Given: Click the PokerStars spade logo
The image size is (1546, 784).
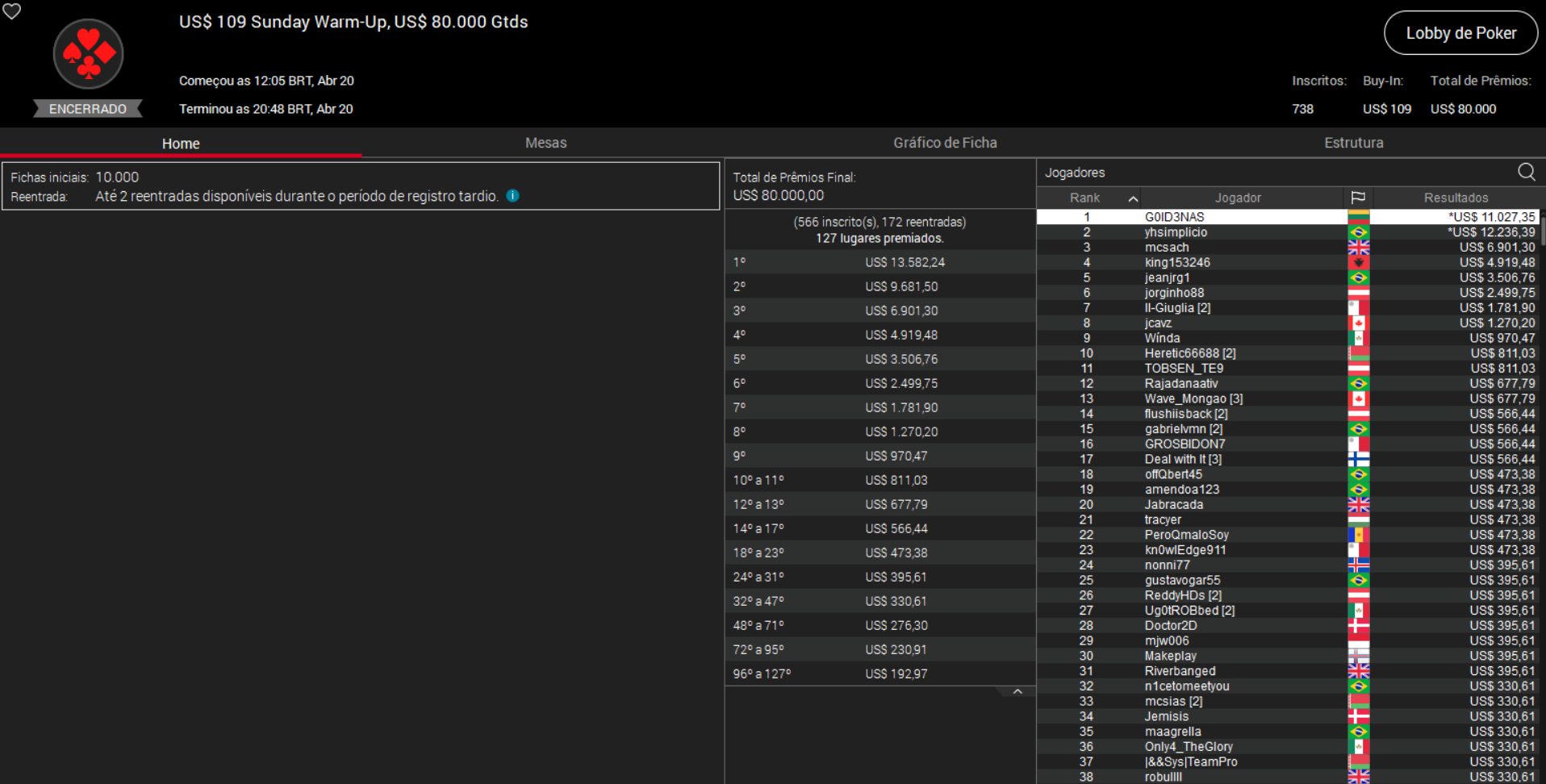Looking at the screenshot, I should (x=88, y=54).
